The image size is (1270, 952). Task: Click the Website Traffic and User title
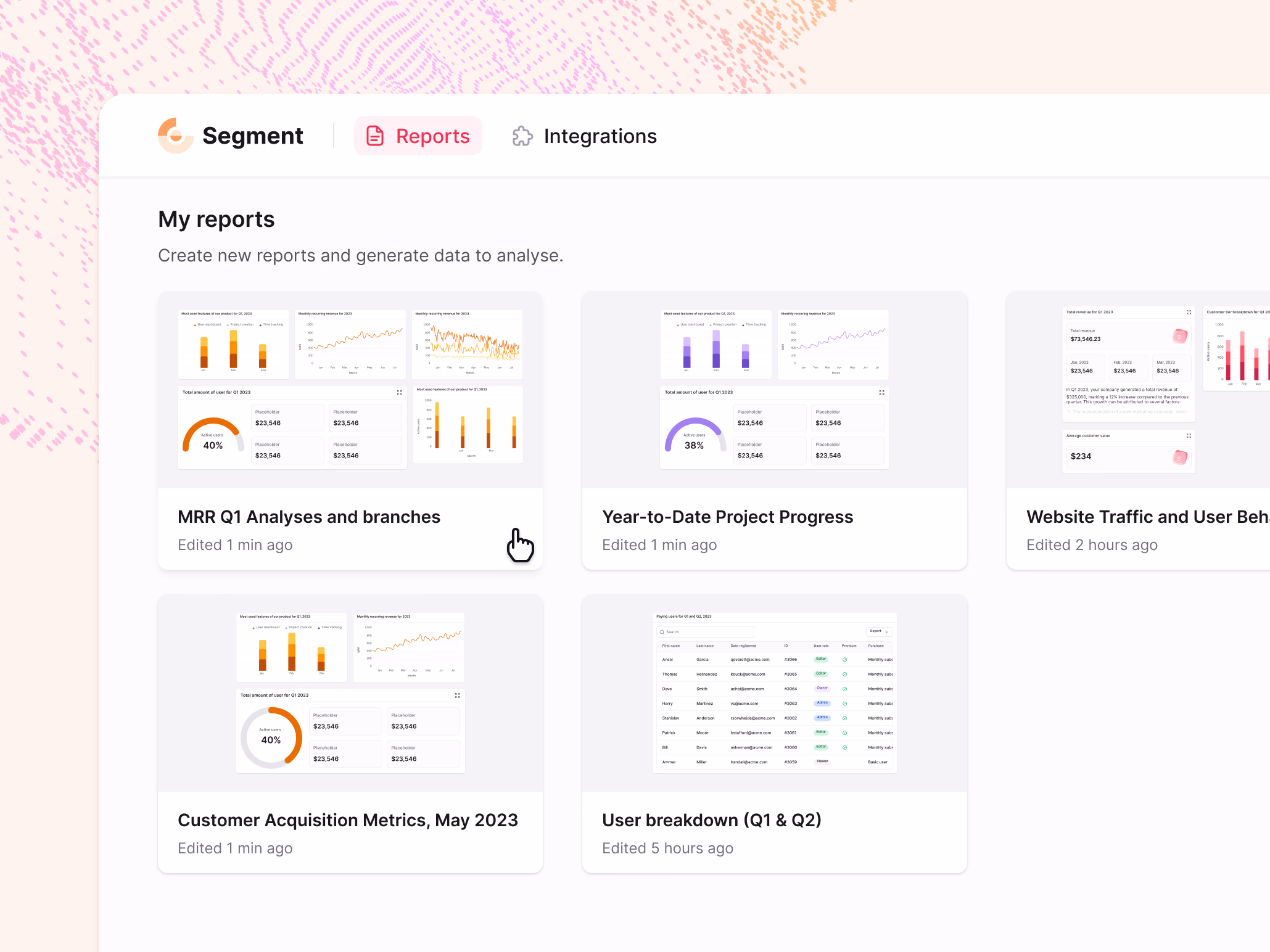tap(1148, 517)
